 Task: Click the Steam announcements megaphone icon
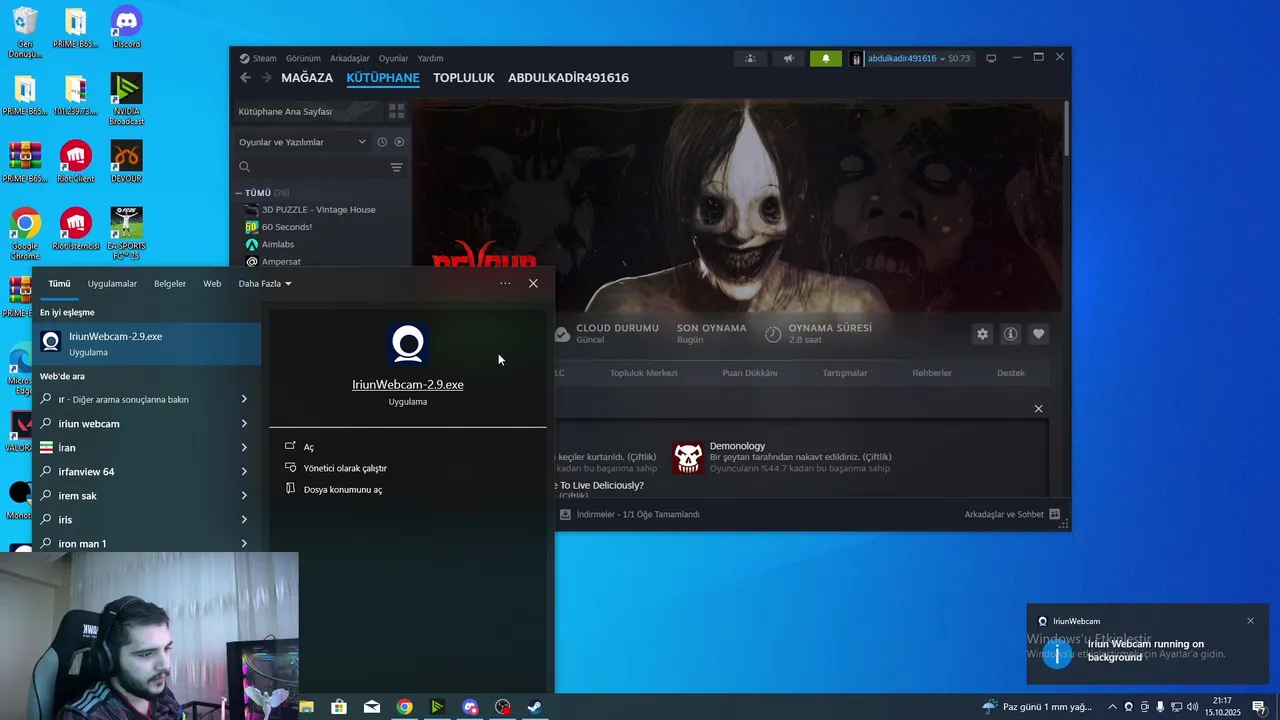coord(788,58)
